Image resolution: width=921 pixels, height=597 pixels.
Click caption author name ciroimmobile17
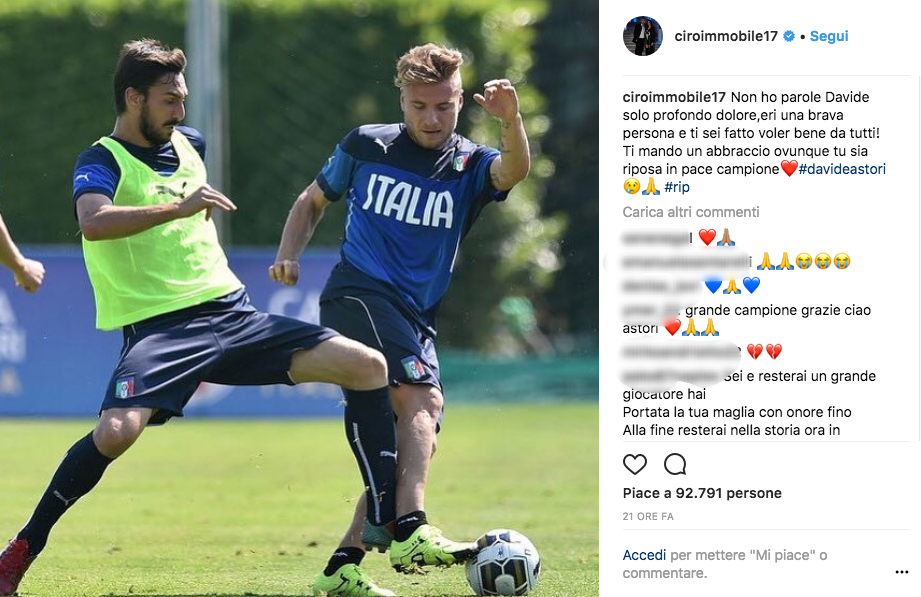[674, 98]
